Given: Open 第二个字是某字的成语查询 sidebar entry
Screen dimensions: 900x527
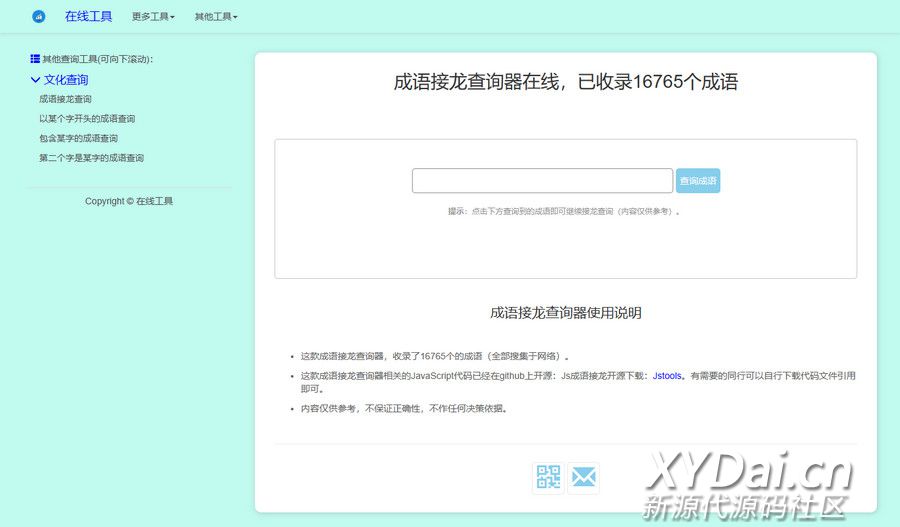Looking at the screenshot, I should [x=91, y=158].
